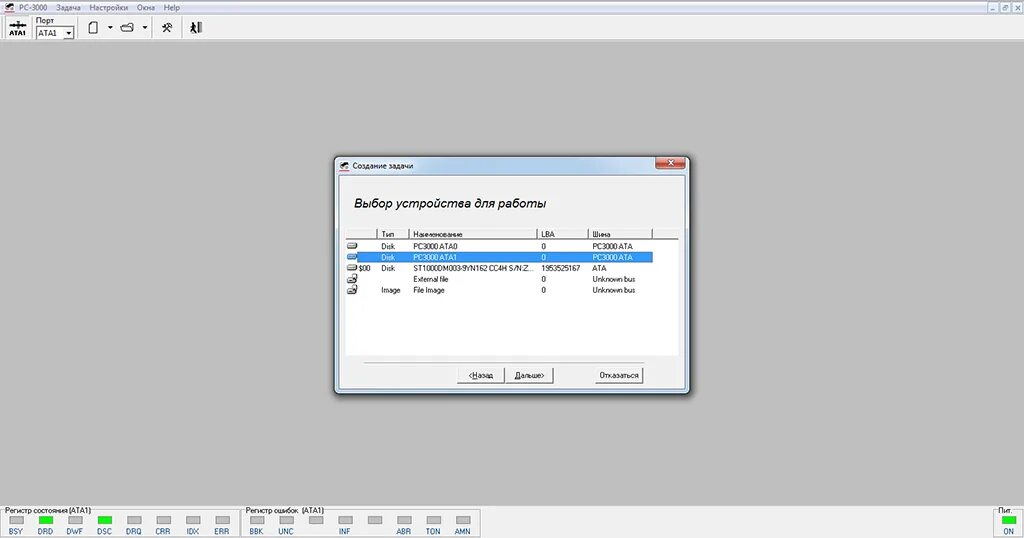Click the Тип column header
Image resolution: width=1024 pixels, height=538 pixels.
coord(393,234)
